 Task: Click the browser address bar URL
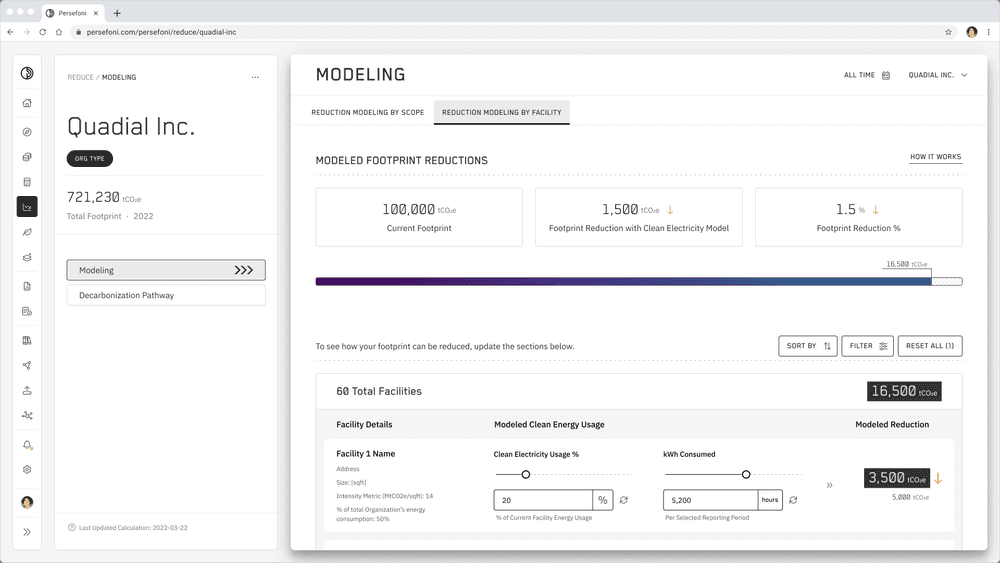[x=161, y=32]
